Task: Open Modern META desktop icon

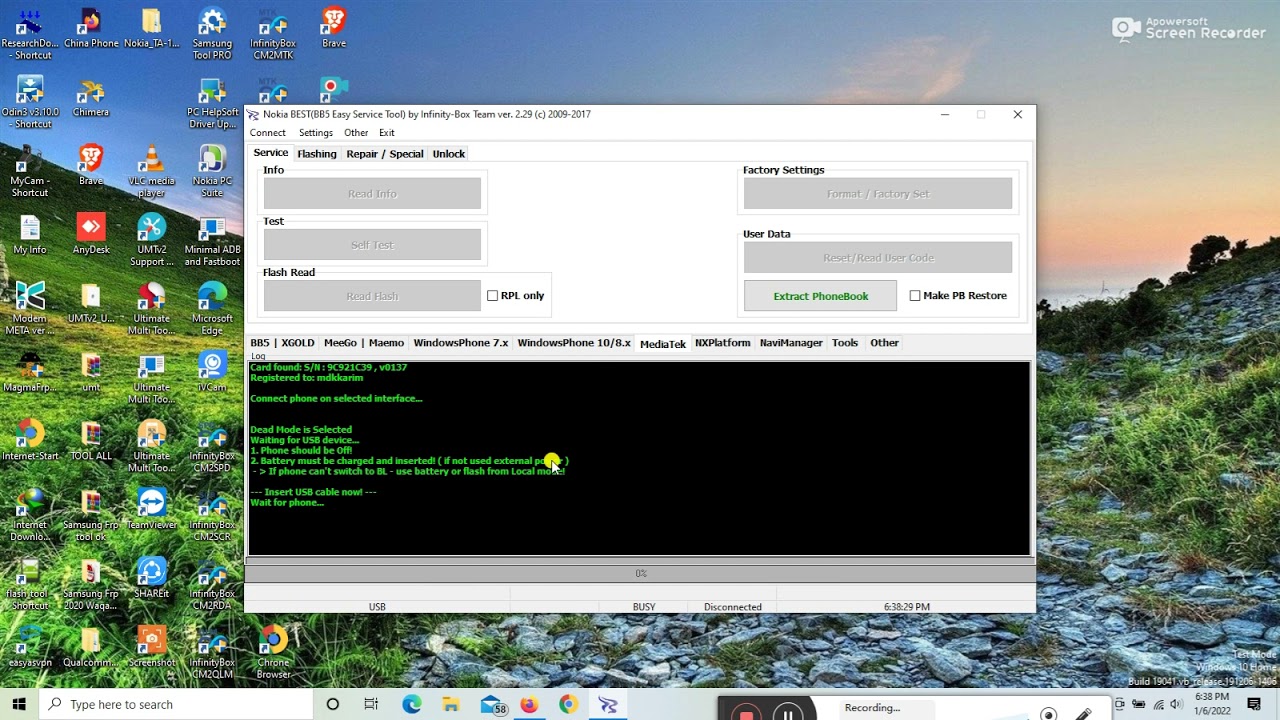Action: (30, 309)
